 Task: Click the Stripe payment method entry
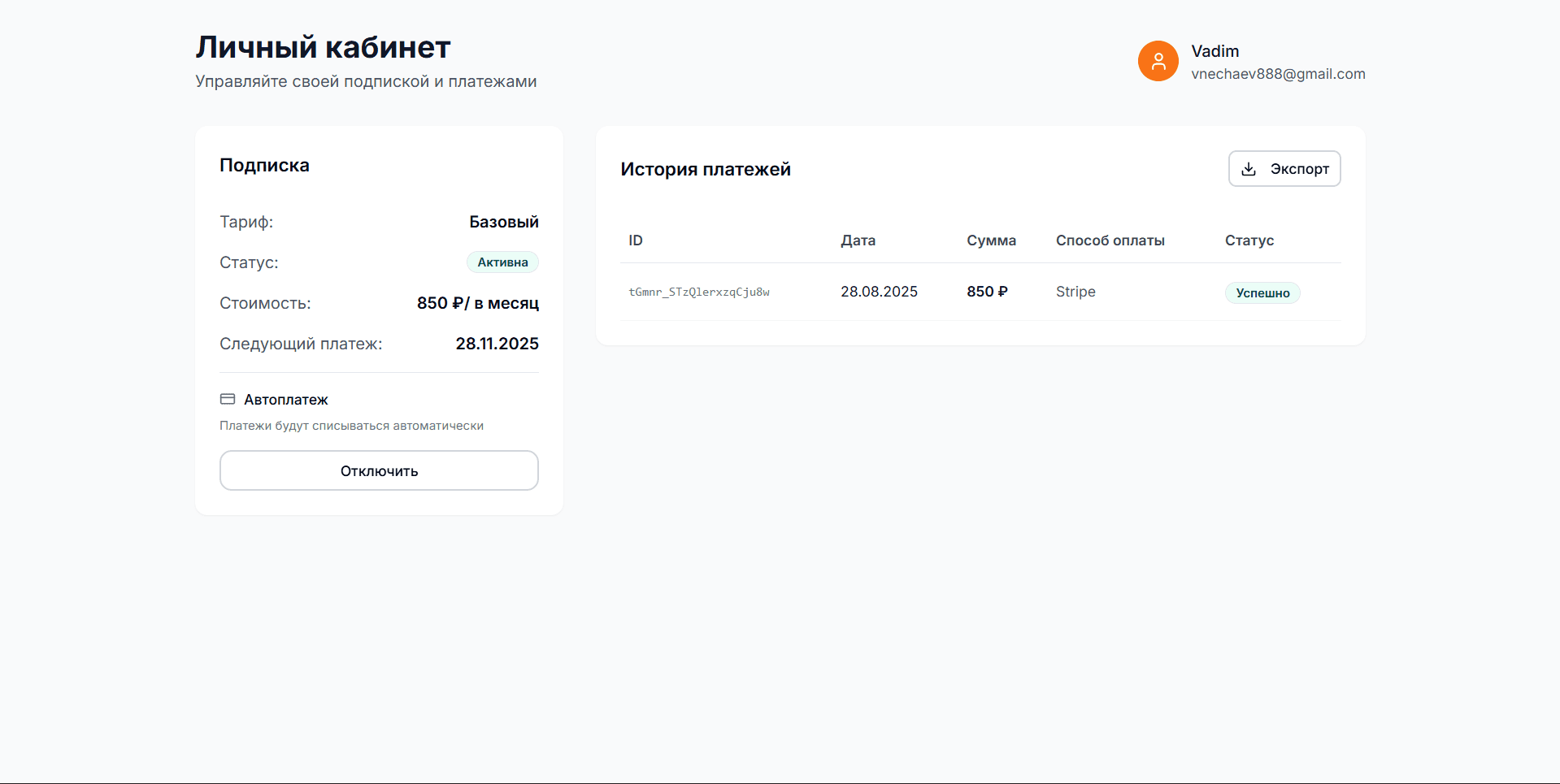click(x=1075, y=291)
